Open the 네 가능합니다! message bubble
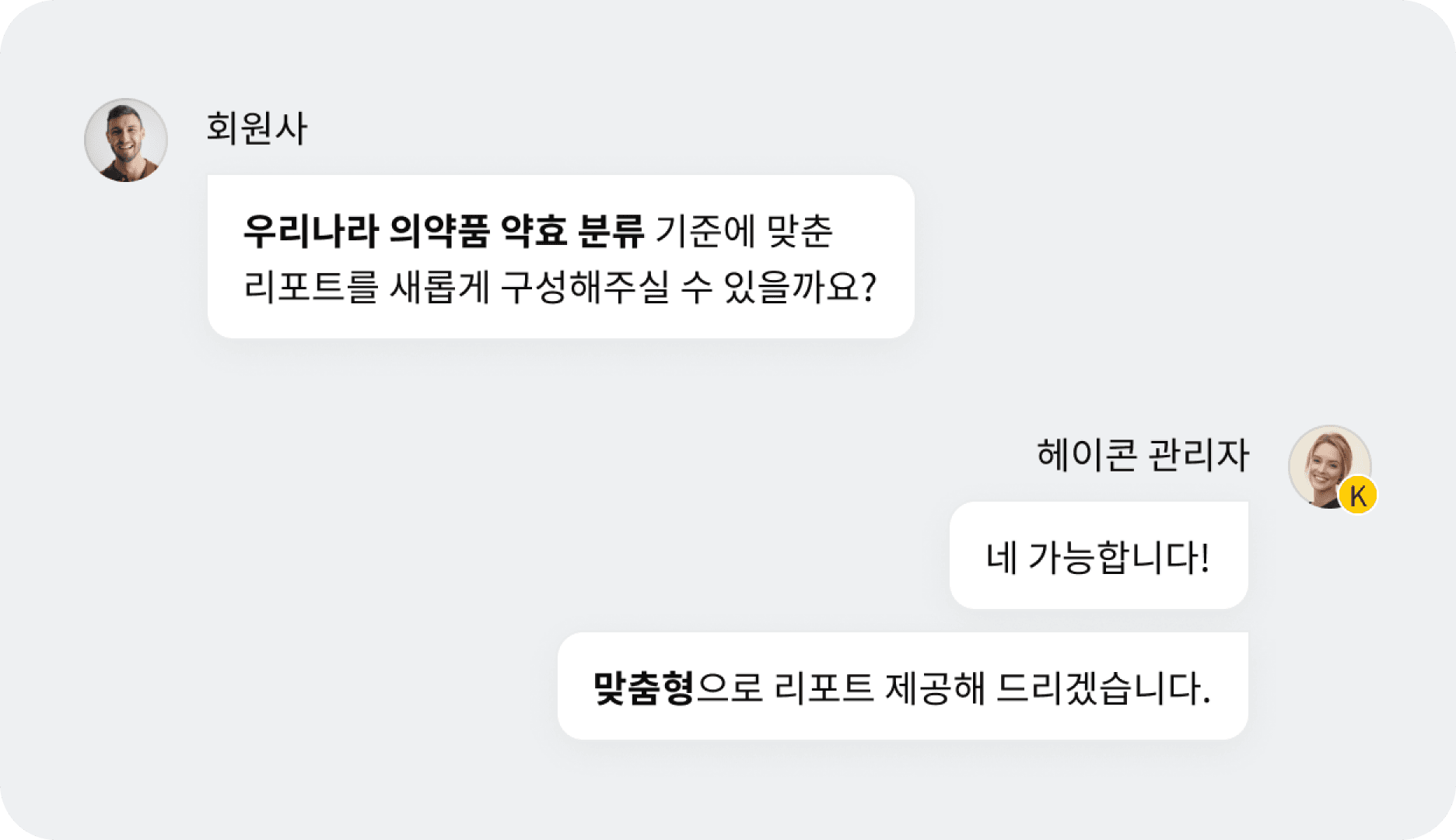The height and width of the screenshot is (840, 1456). click(1098, 555)
